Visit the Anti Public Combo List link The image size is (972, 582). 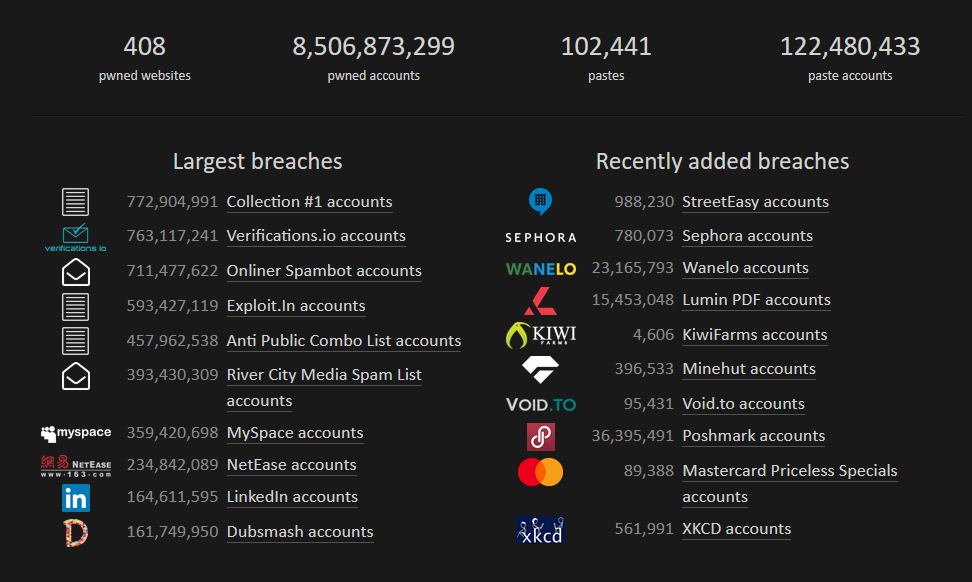(x=344, y=341)
